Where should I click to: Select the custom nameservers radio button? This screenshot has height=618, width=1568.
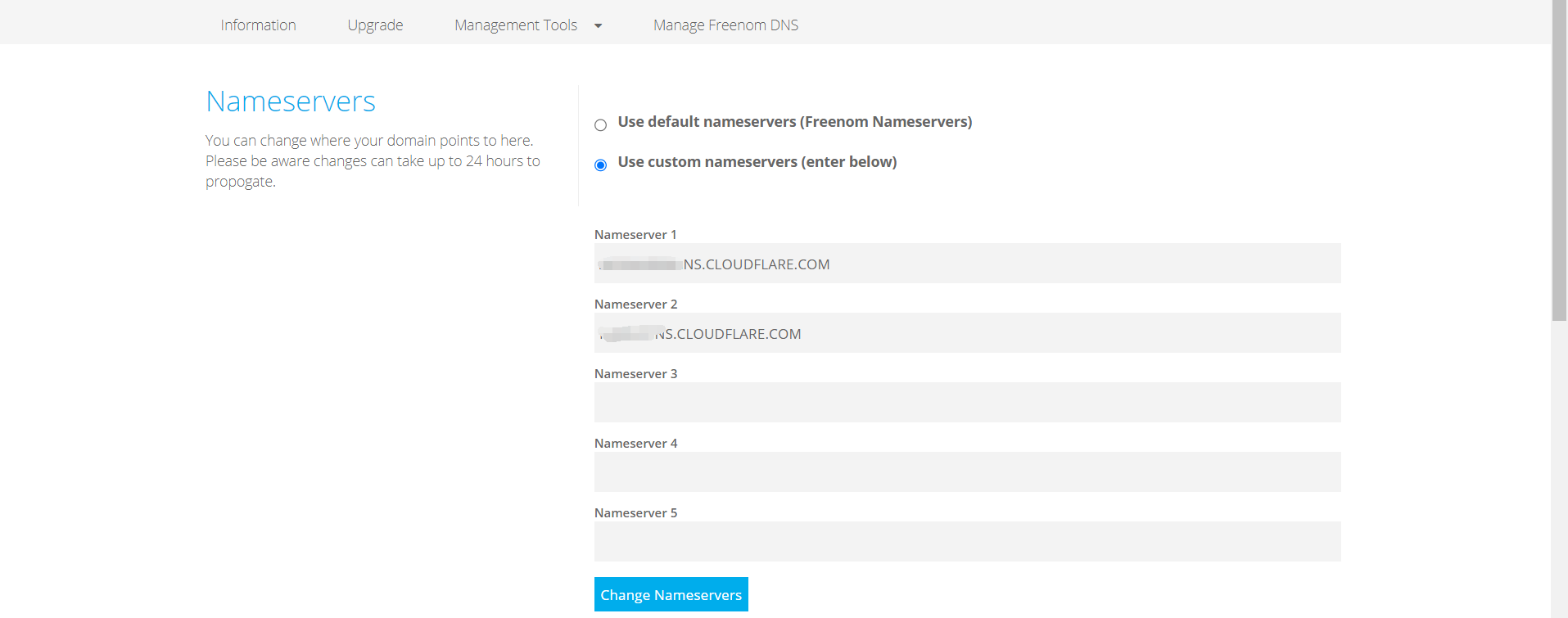[601, 165]
